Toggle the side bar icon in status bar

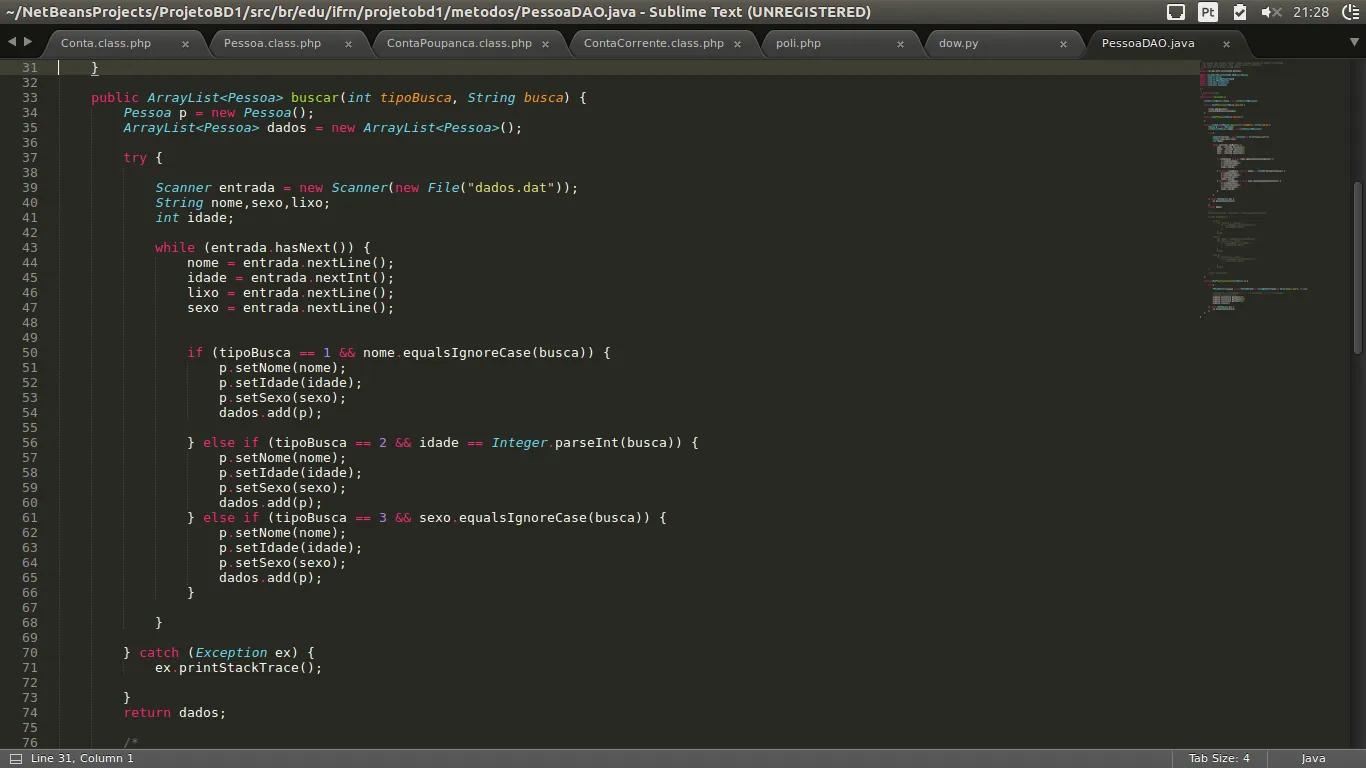15,758
